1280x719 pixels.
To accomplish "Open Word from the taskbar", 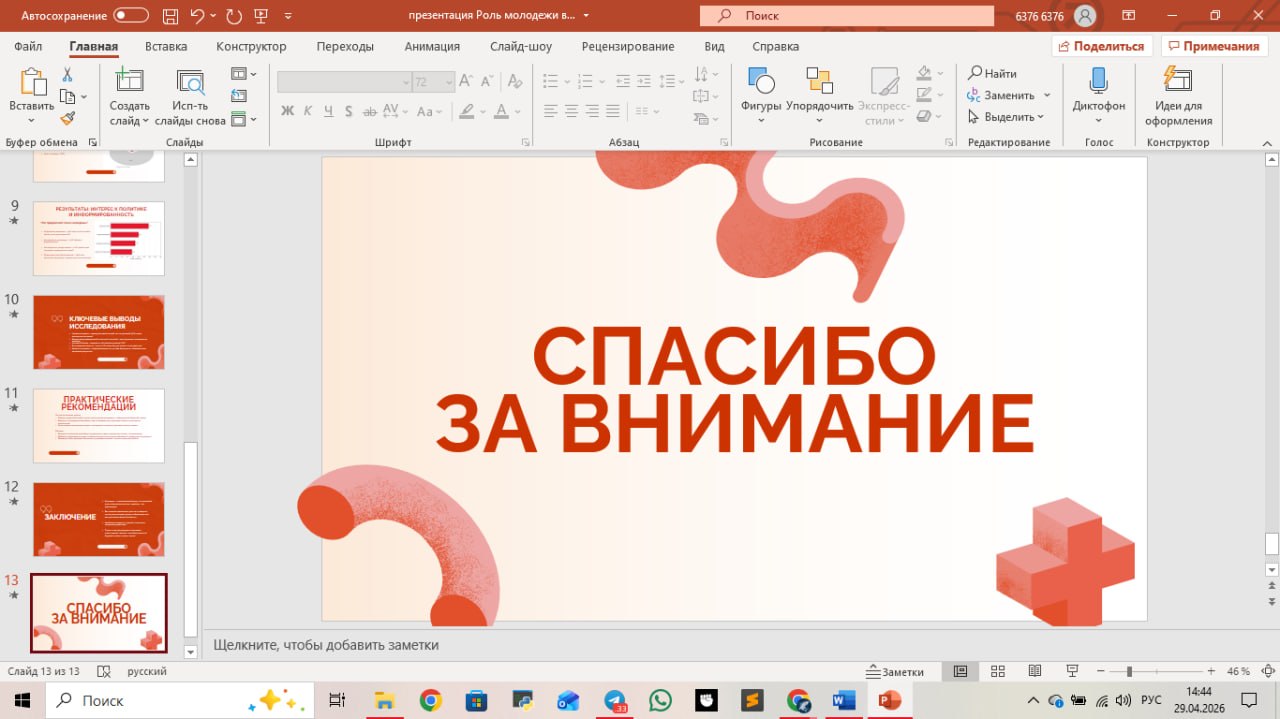I will 843,700.
